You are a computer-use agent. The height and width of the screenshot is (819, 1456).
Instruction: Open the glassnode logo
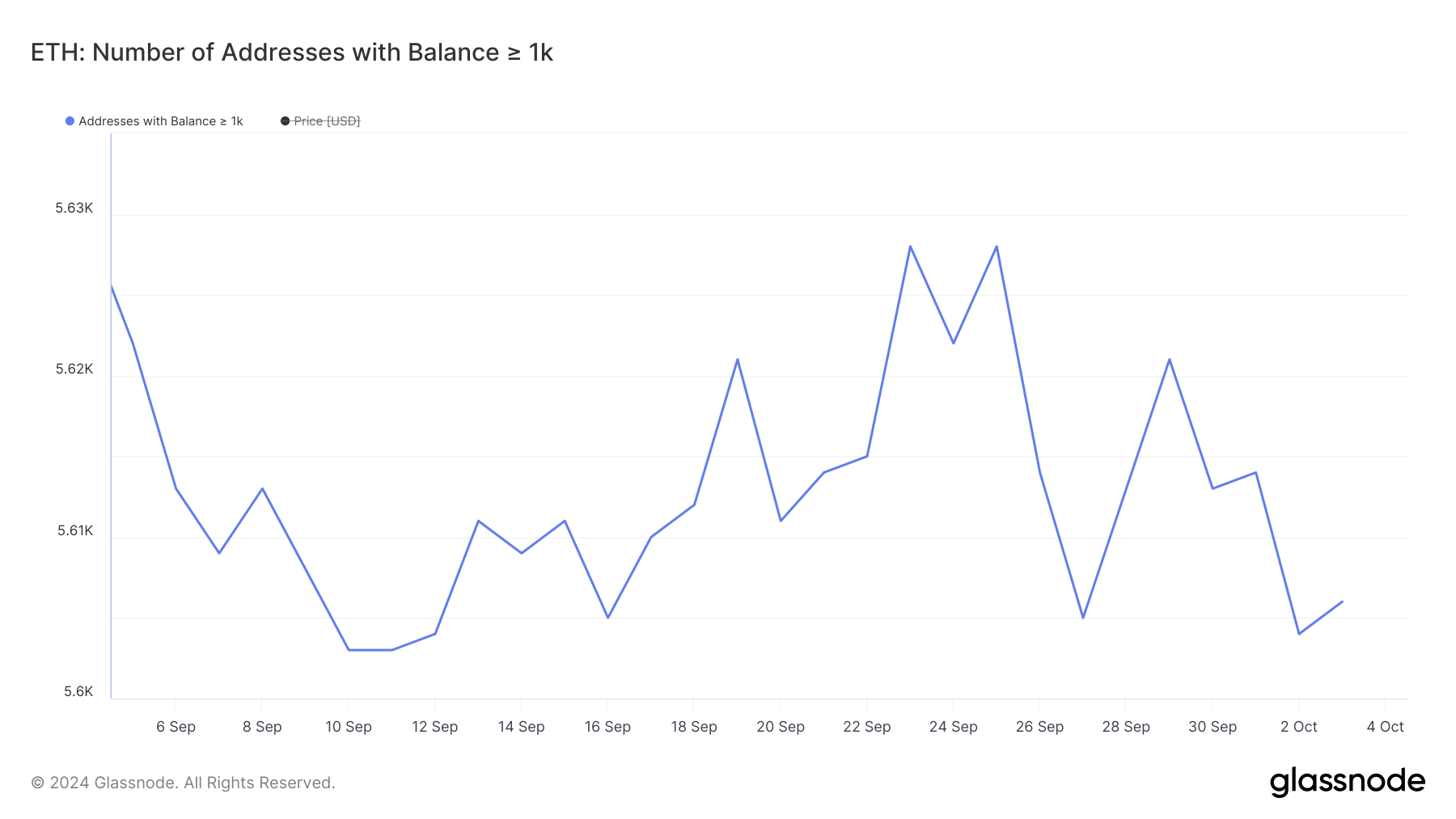pyautogui.click(x=1347, y=782)
